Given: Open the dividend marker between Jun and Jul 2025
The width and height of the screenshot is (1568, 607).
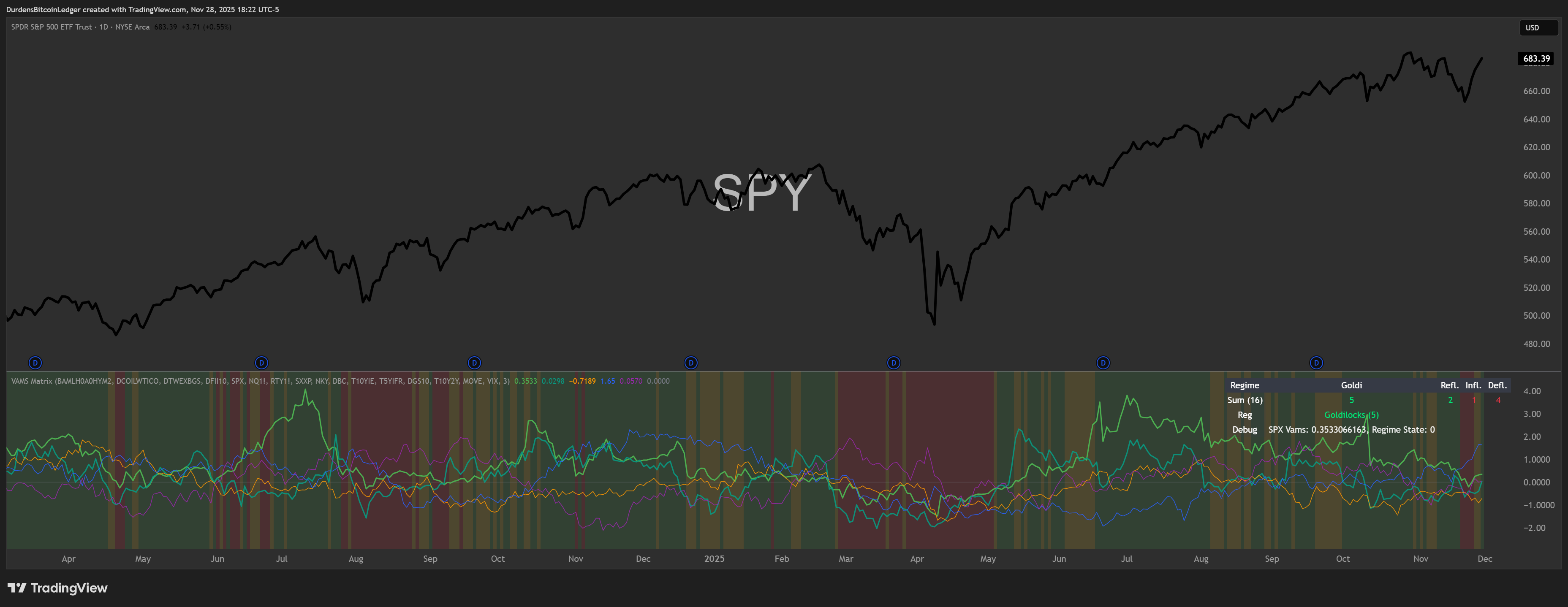Looking at the screenshot, I should tap(1102, 363).
